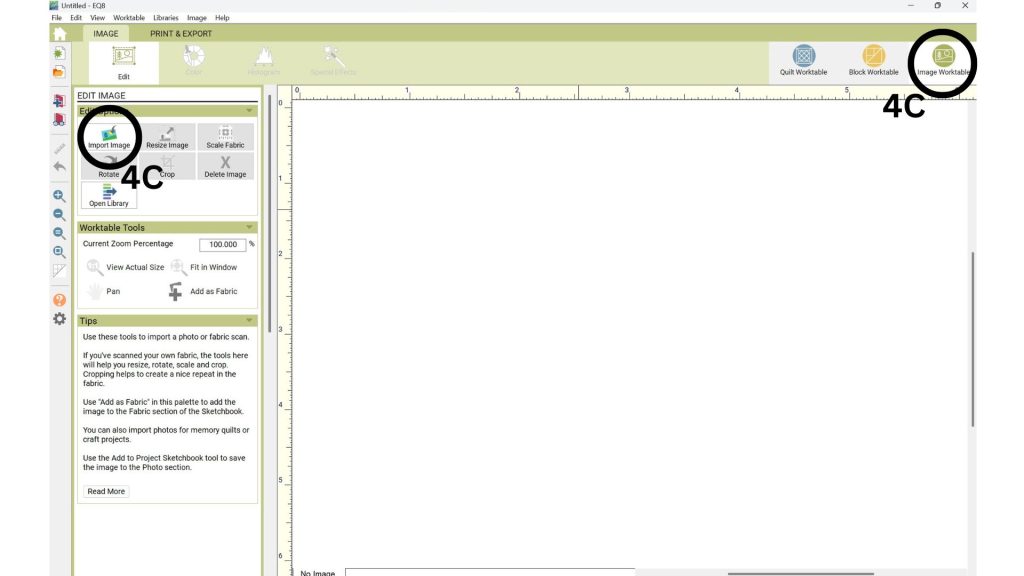Open settings with the gear icon
This screenshot has height=576, width=1024.
tap(59, 319)
